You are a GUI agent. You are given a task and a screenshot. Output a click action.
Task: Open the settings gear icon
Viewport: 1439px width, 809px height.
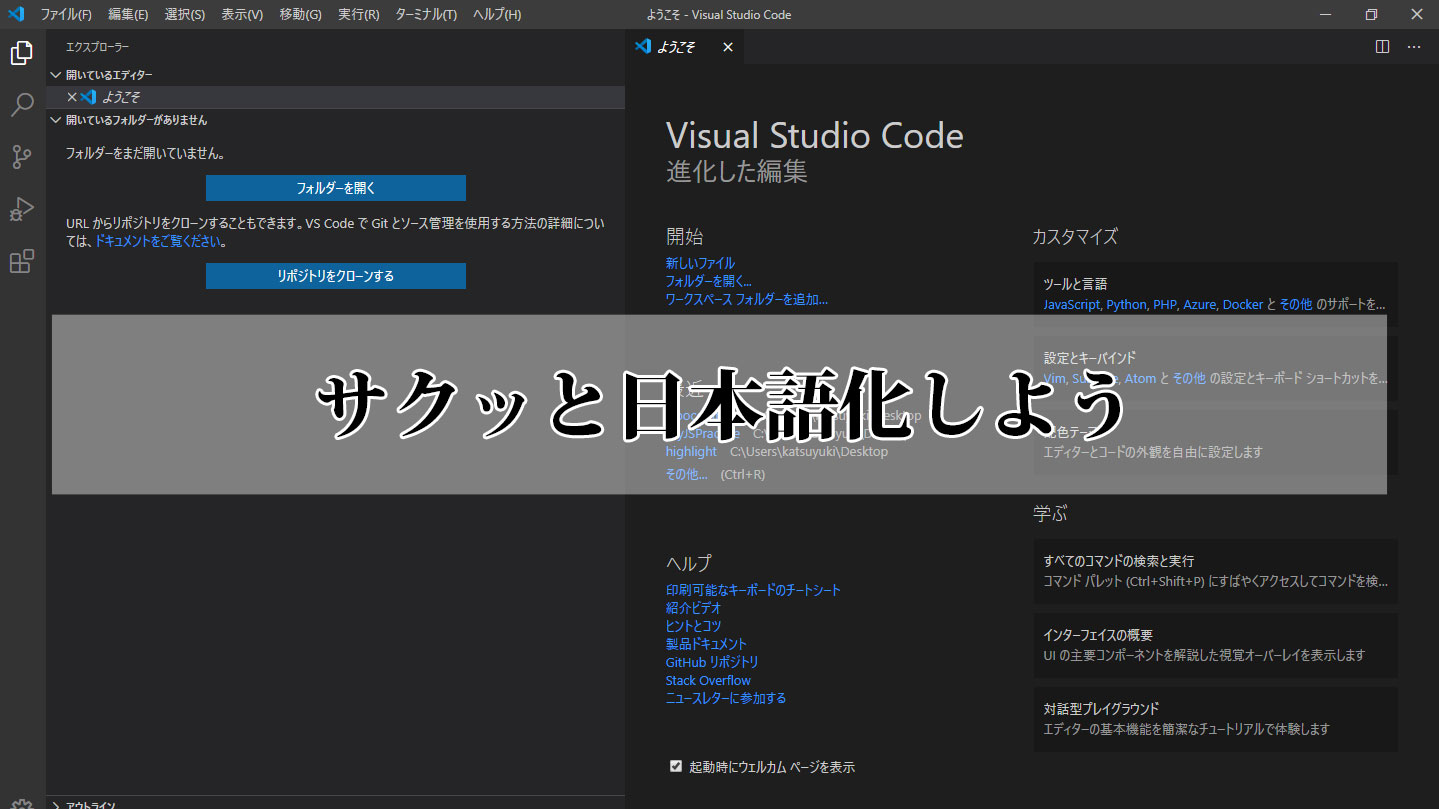coord(21,803)
